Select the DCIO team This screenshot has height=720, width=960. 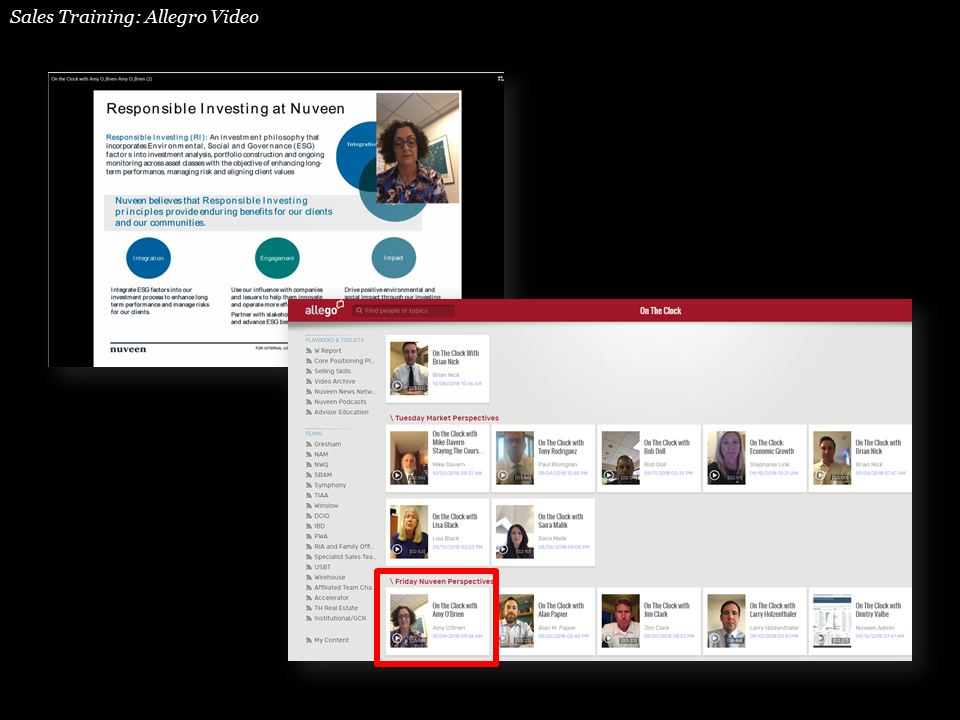tap(321, 516)
